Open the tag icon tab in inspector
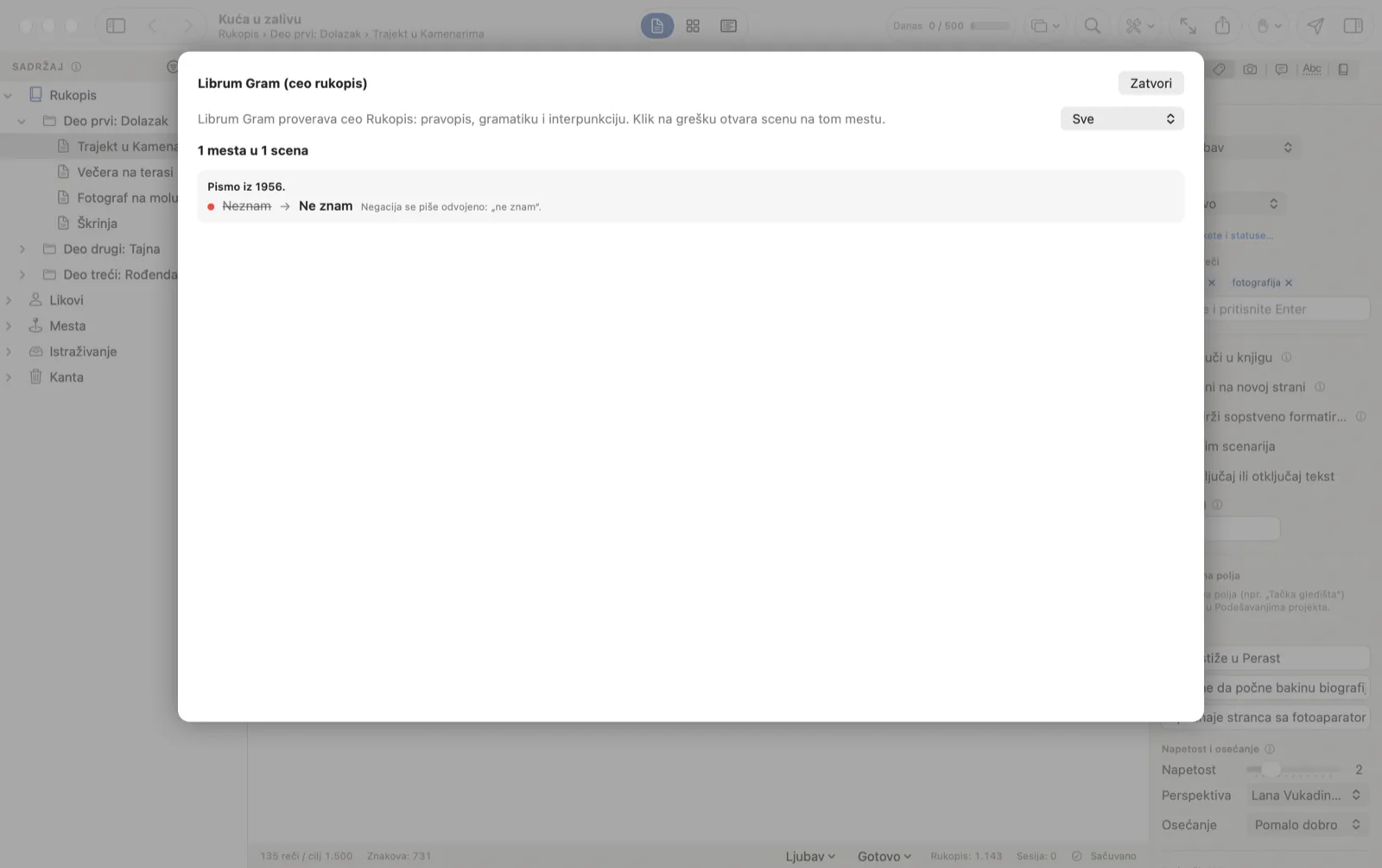 (x=1219, y=69)
